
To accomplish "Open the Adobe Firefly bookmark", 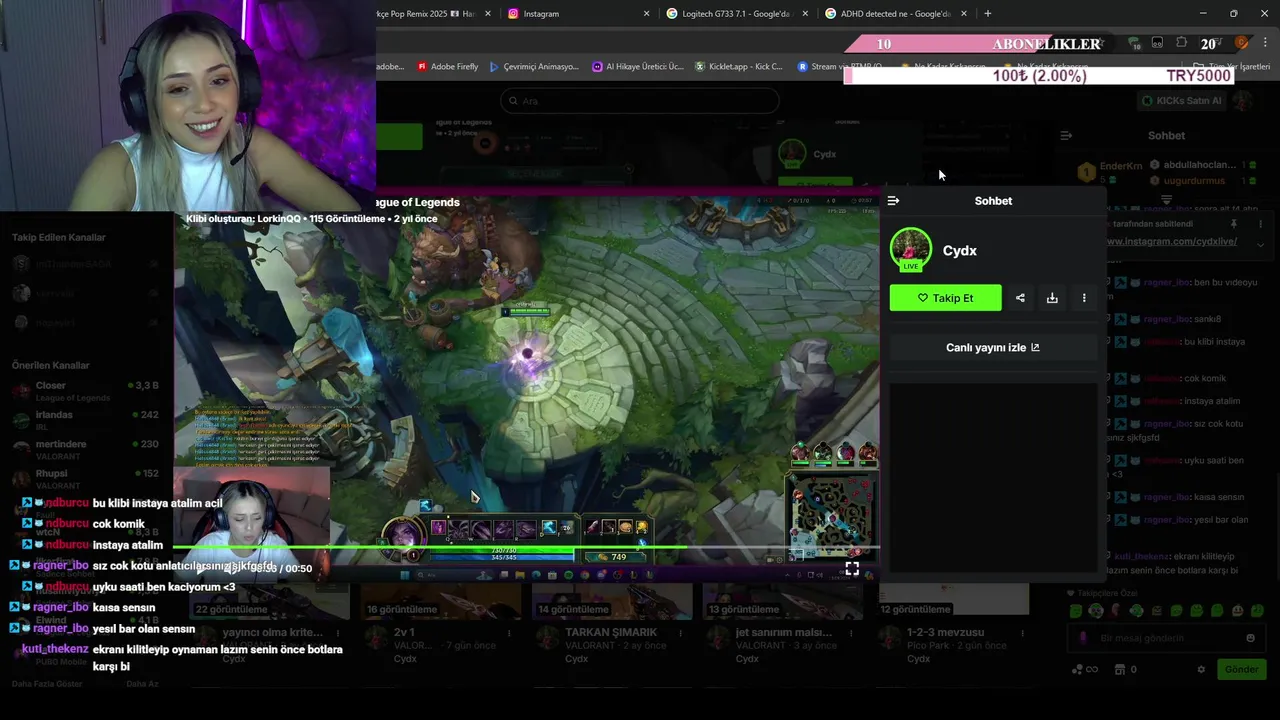I will click(448, 67).
